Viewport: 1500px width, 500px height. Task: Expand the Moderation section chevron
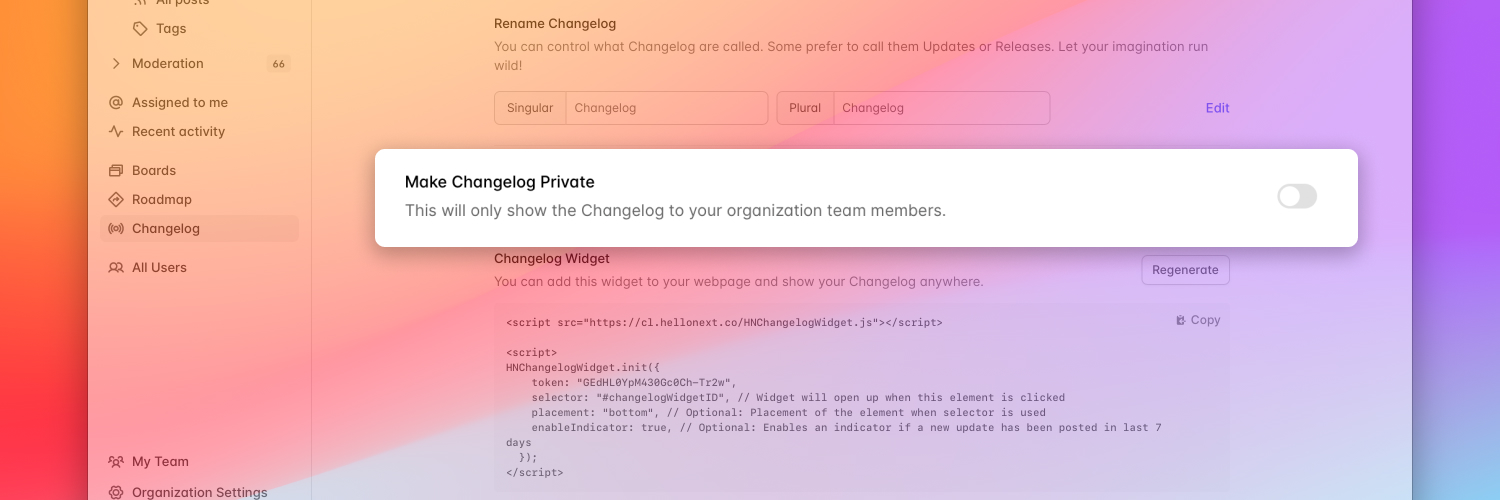116,63
